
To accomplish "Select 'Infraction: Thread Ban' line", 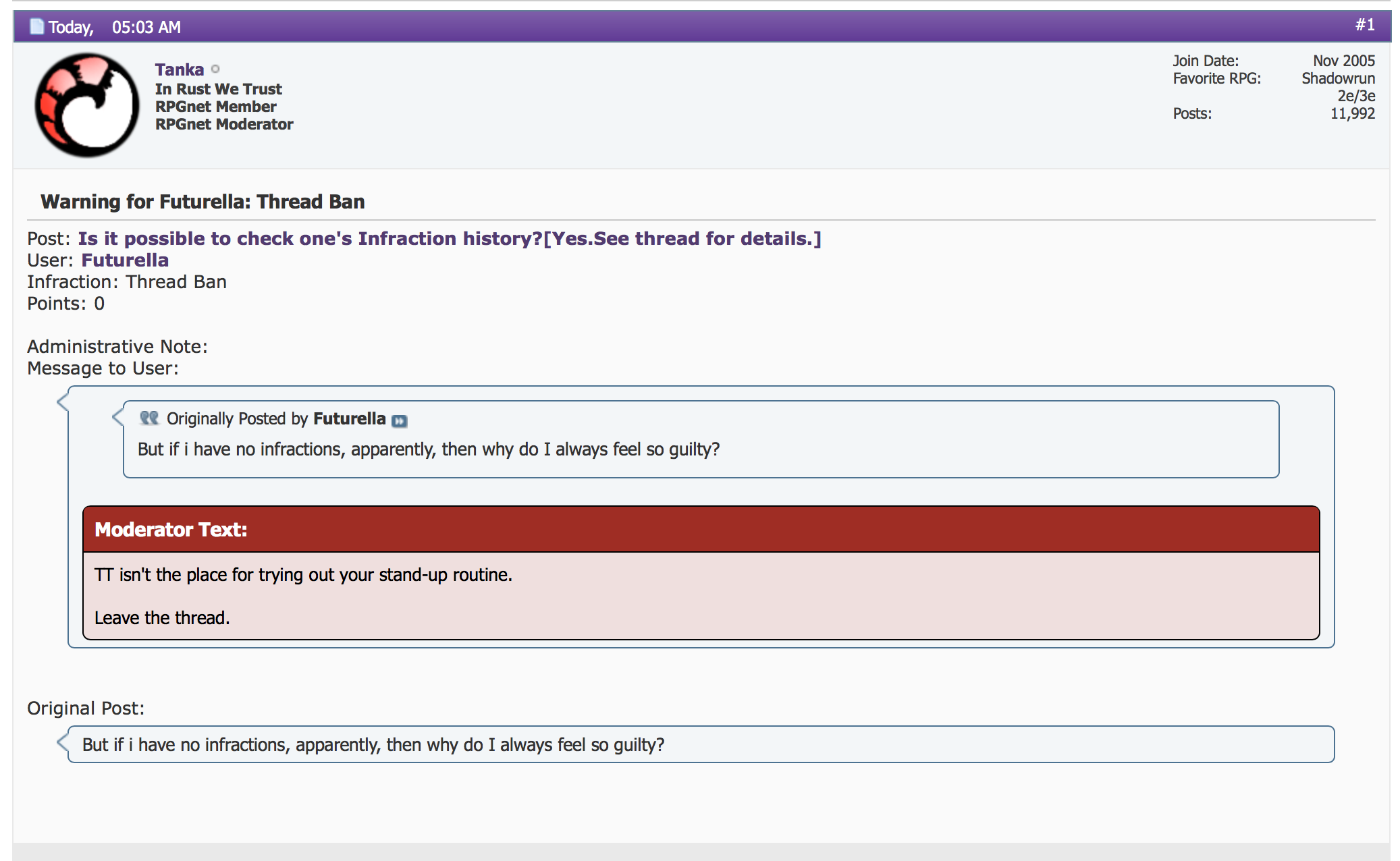I will pyautogui.click(x=127, y=282).
